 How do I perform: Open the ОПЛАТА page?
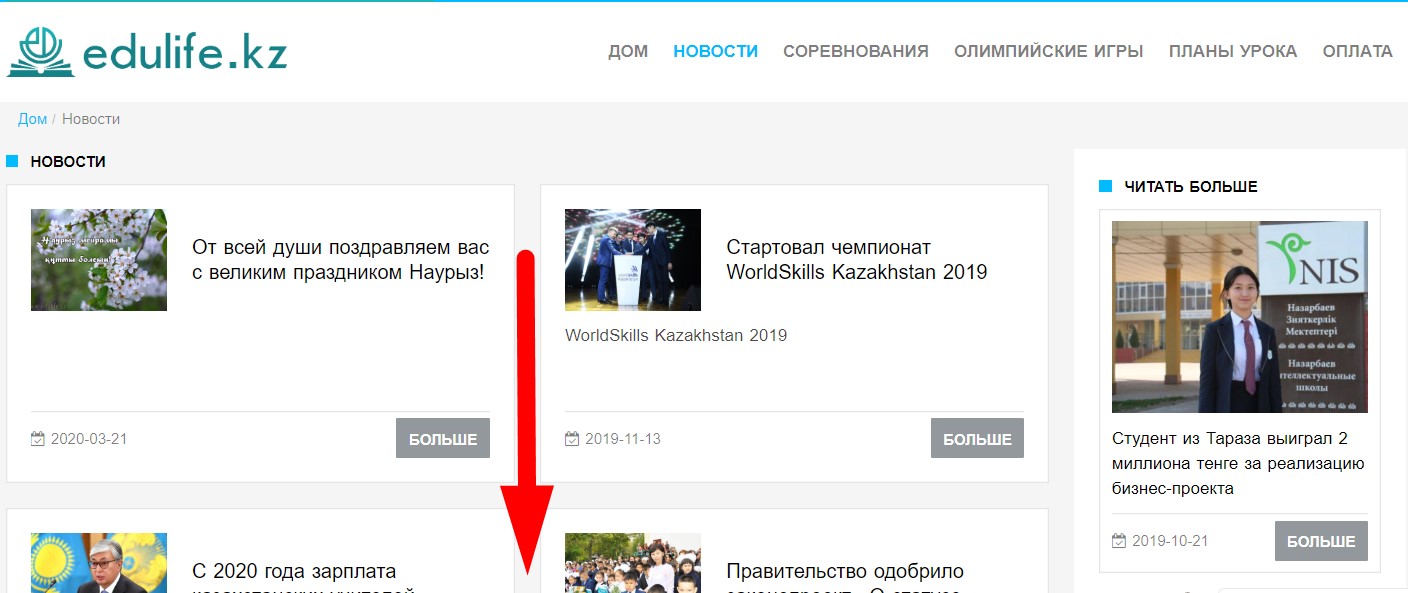click(x=1357, y=51)
